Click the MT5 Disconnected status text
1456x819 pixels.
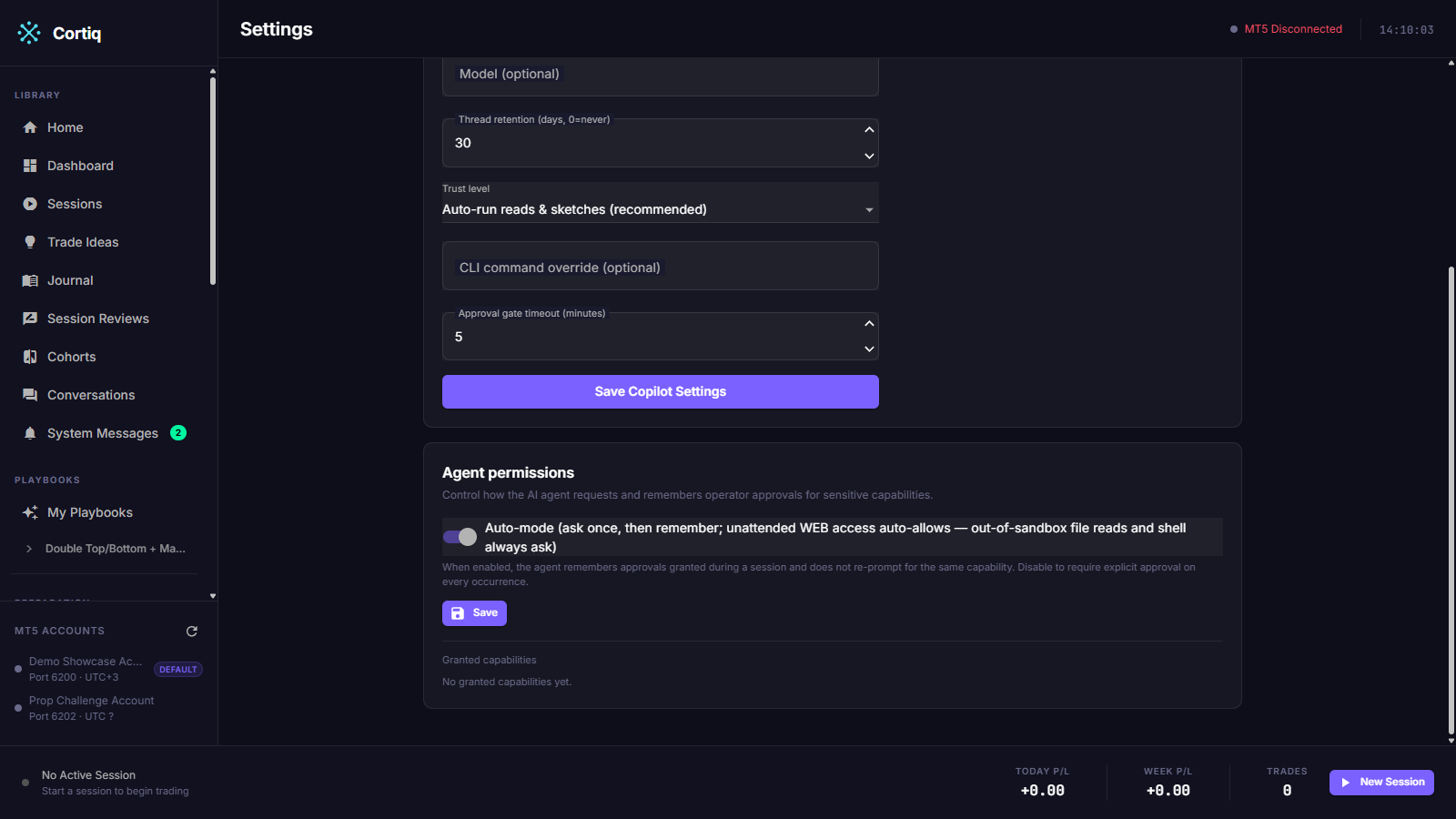click(x=1293, y=29)
